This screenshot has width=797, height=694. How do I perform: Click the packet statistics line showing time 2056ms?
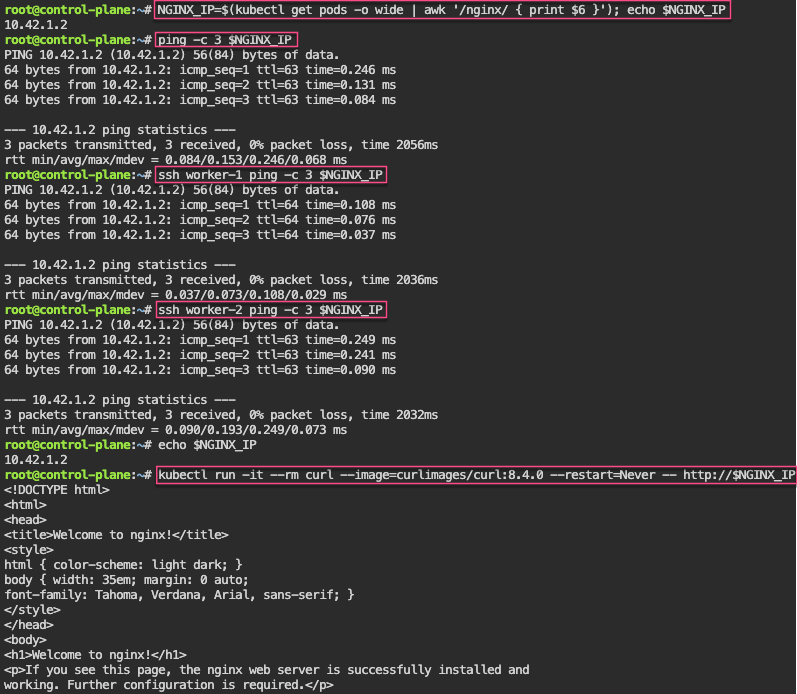point(221,144)
